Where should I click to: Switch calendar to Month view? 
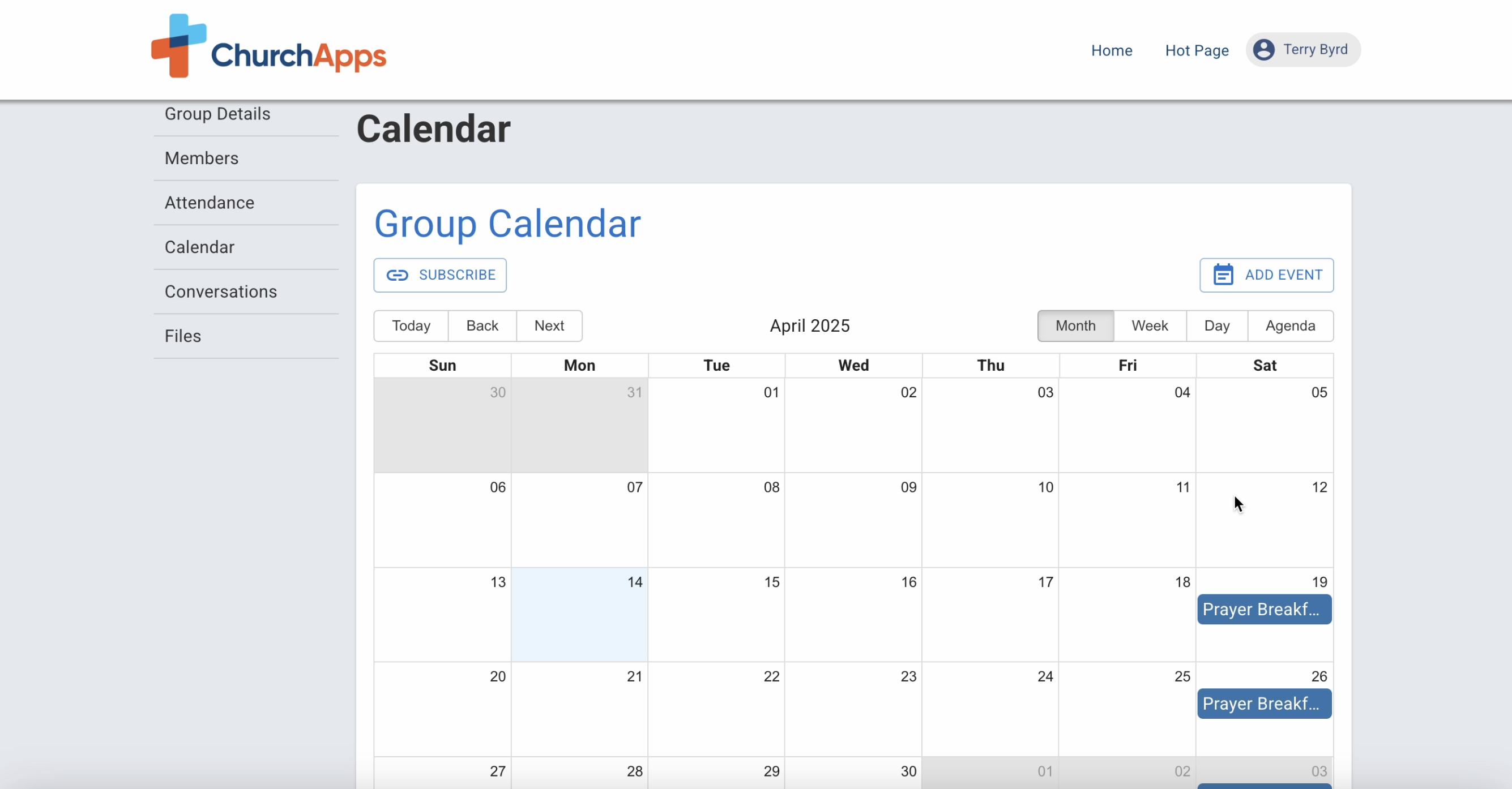(1075, 325)
